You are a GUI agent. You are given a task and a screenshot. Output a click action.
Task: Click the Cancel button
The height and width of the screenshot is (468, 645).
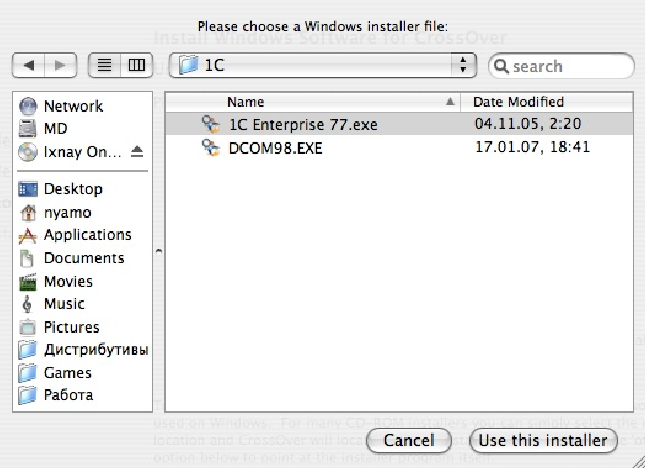tap(408, 440)
